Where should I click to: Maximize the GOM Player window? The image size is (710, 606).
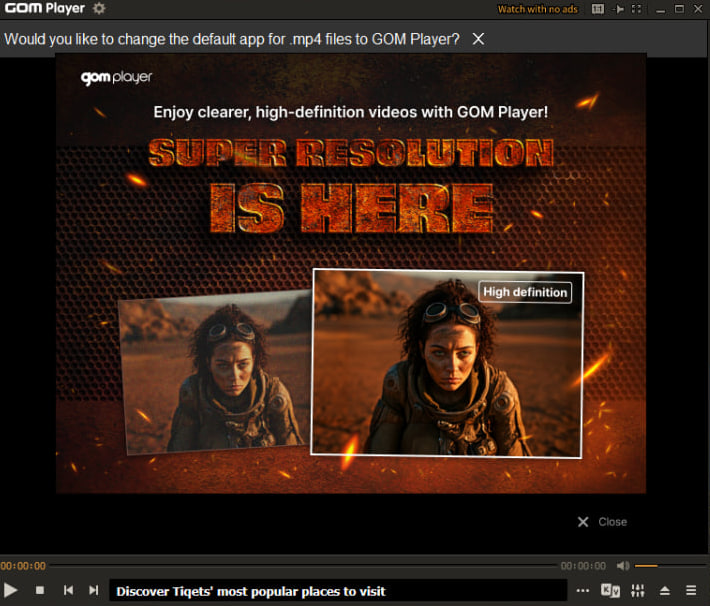pos(679,9)
